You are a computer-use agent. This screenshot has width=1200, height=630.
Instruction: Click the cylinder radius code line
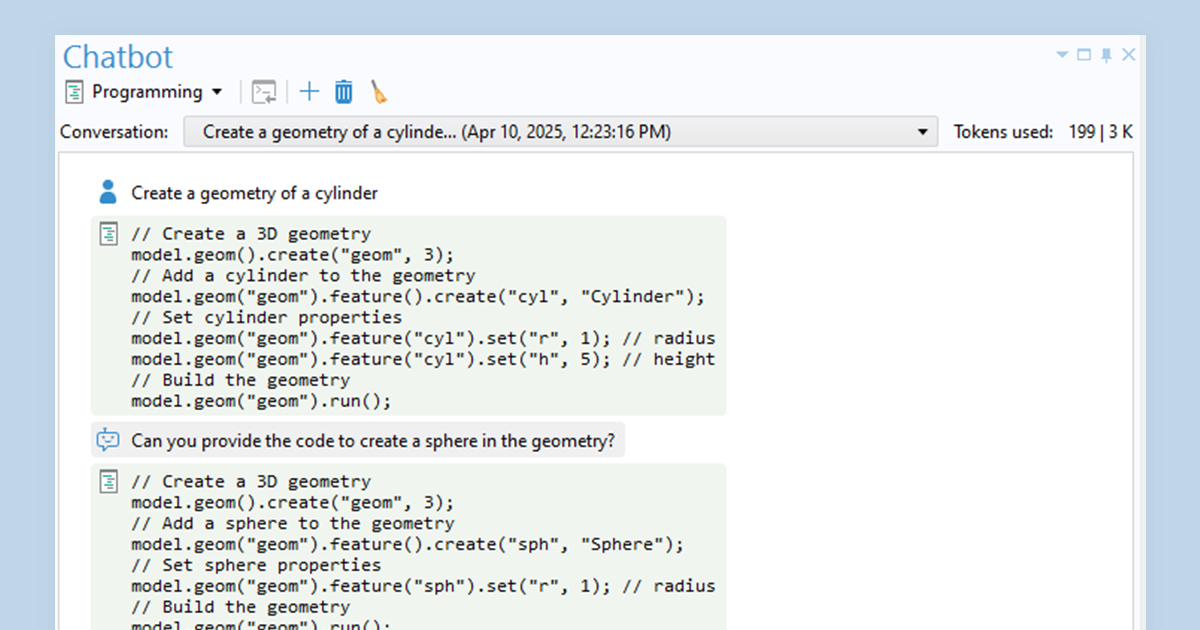[x=422, y=338]
